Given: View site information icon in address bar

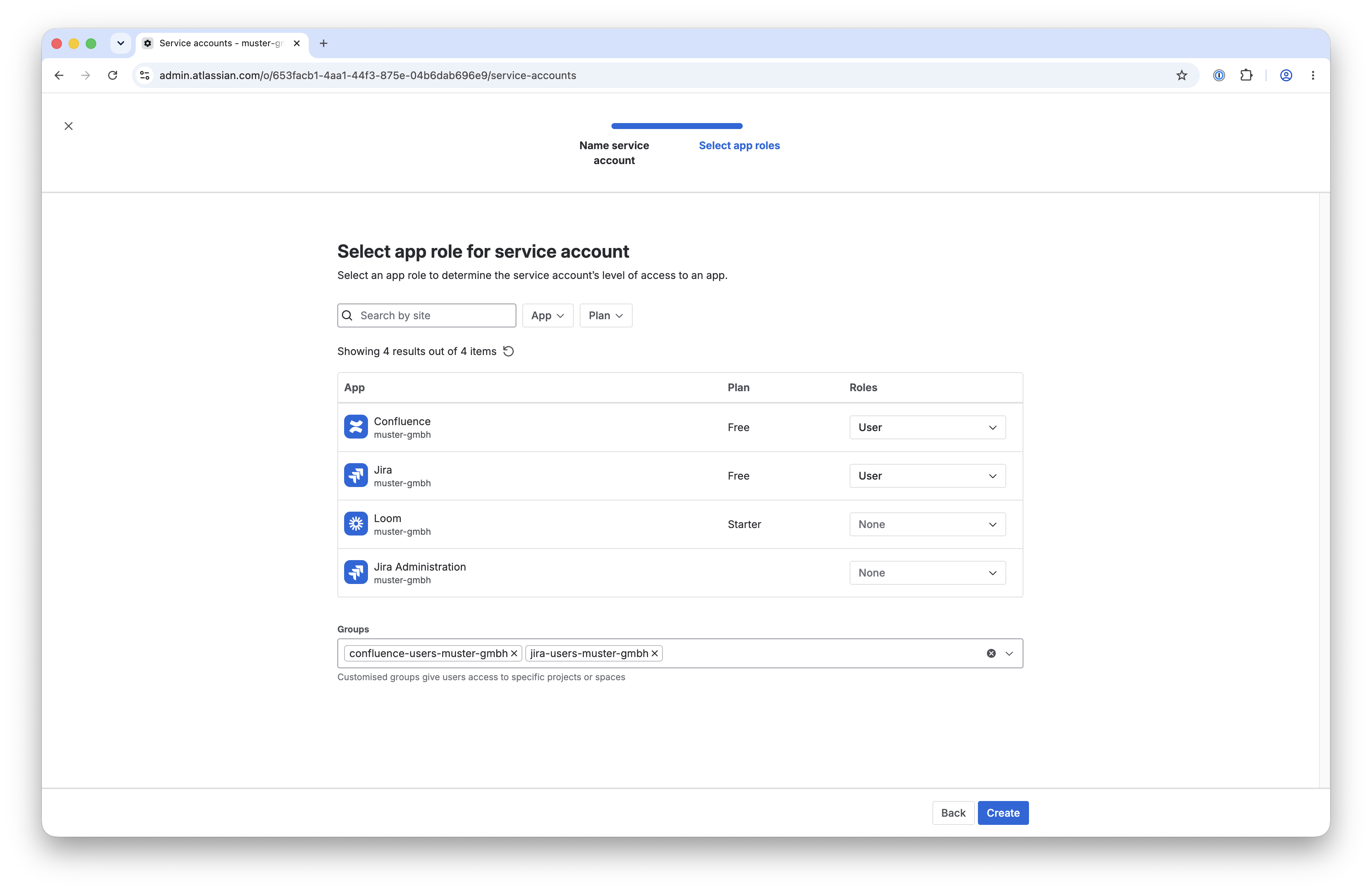Looking at the screenshot, I should click(145, 76).
